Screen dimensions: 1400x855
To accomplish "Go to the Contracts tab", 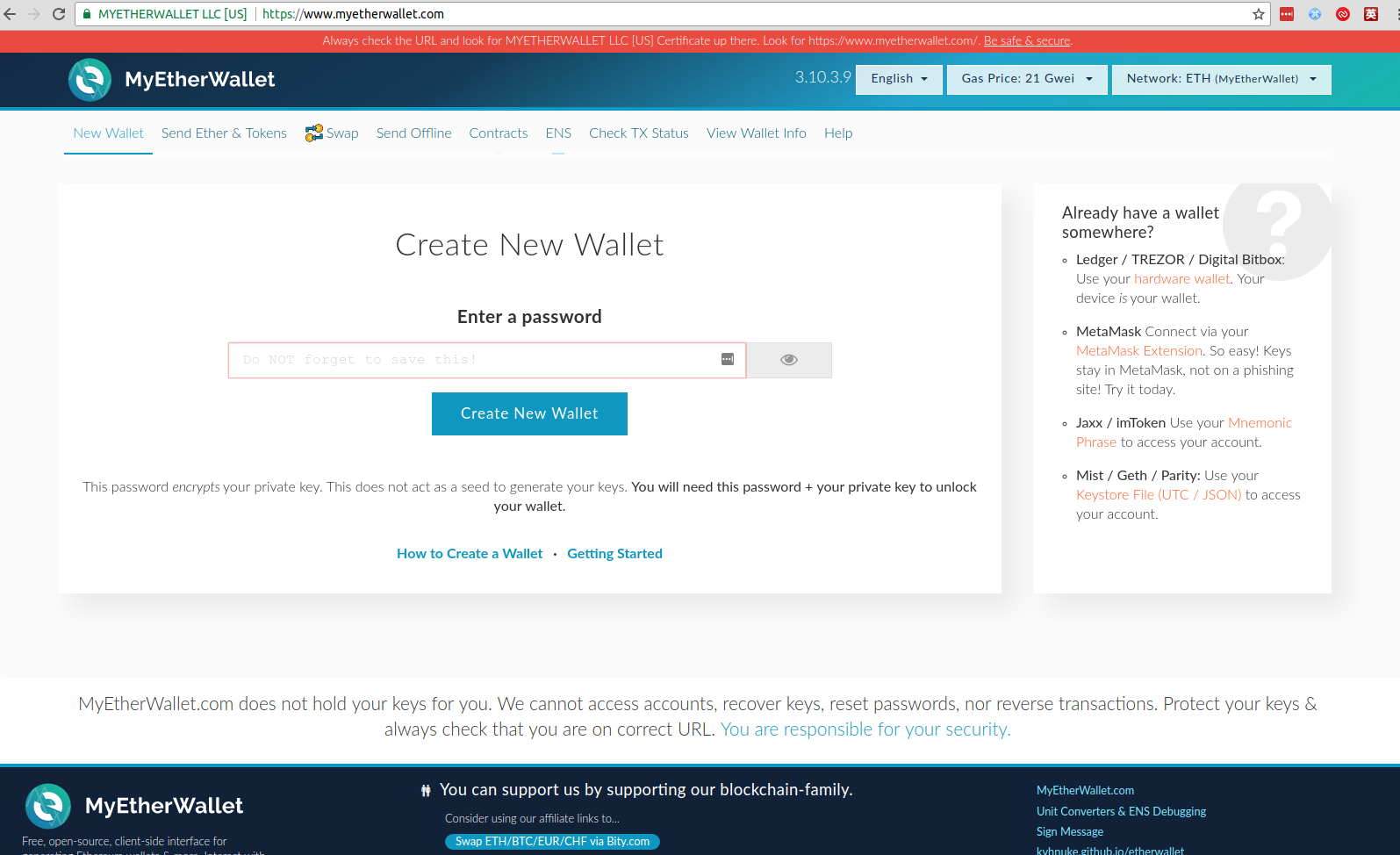I will [x=499, y=133].
